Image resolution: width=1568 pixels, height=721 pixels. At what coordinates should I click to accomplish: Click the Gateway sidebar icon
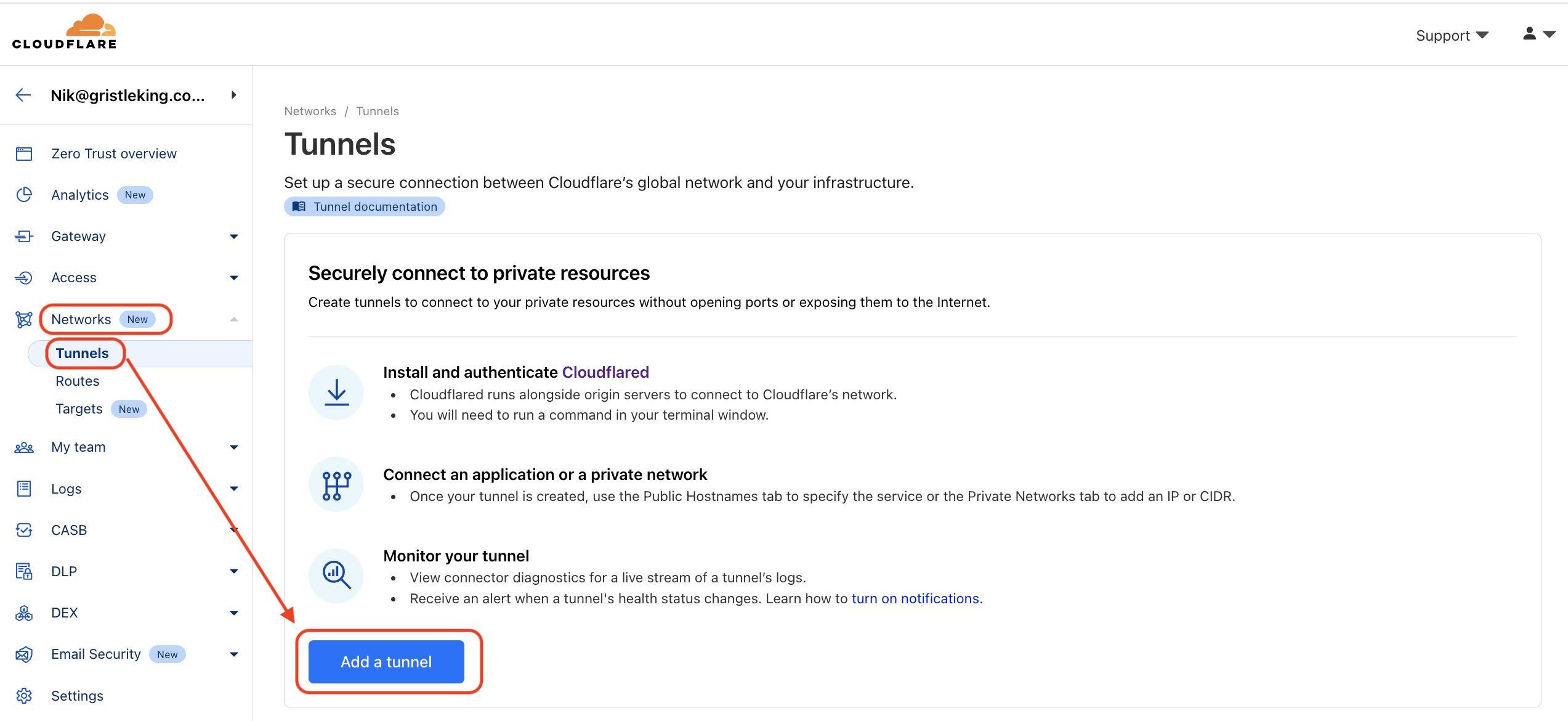click(x=24, y=236)
